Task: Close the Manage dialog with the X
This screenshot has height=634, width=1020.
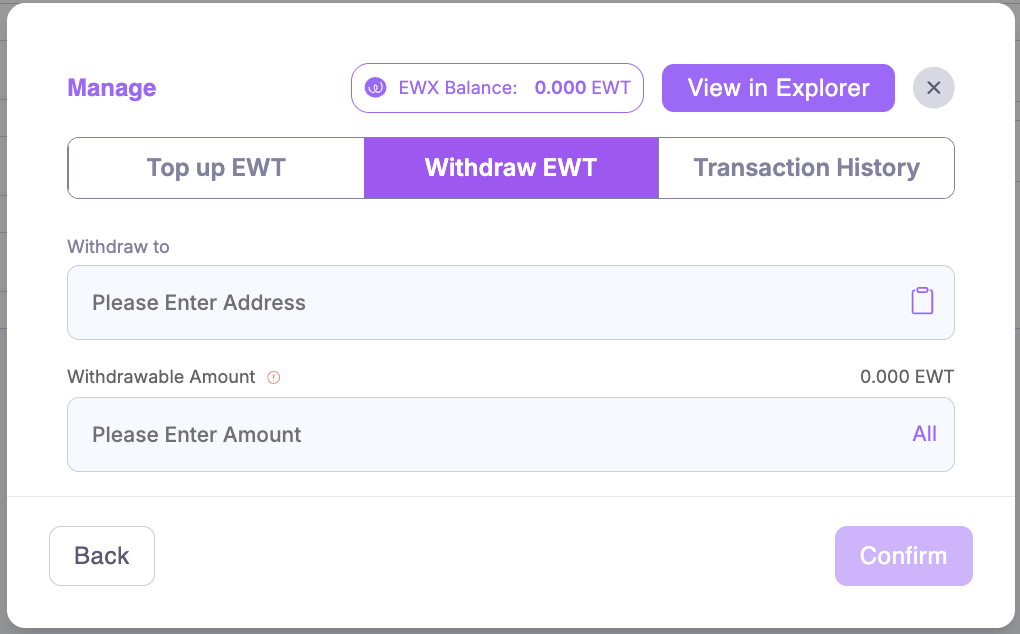Action: 934,88
